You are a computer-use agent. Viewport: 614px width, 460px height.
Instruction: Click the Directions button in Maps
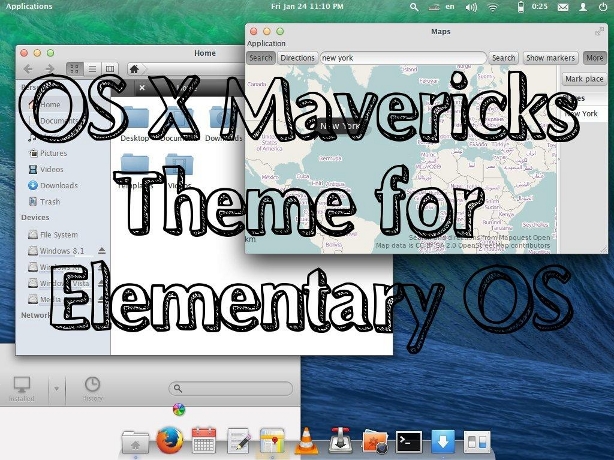pos(298,58)
